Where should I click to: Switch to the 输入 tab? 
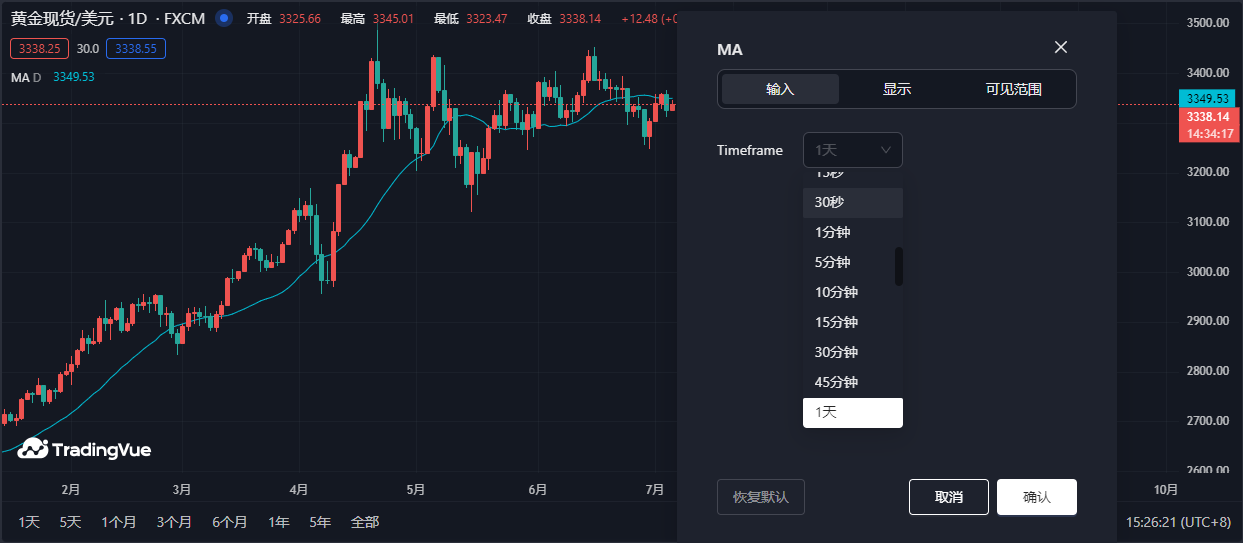(780, 89)
